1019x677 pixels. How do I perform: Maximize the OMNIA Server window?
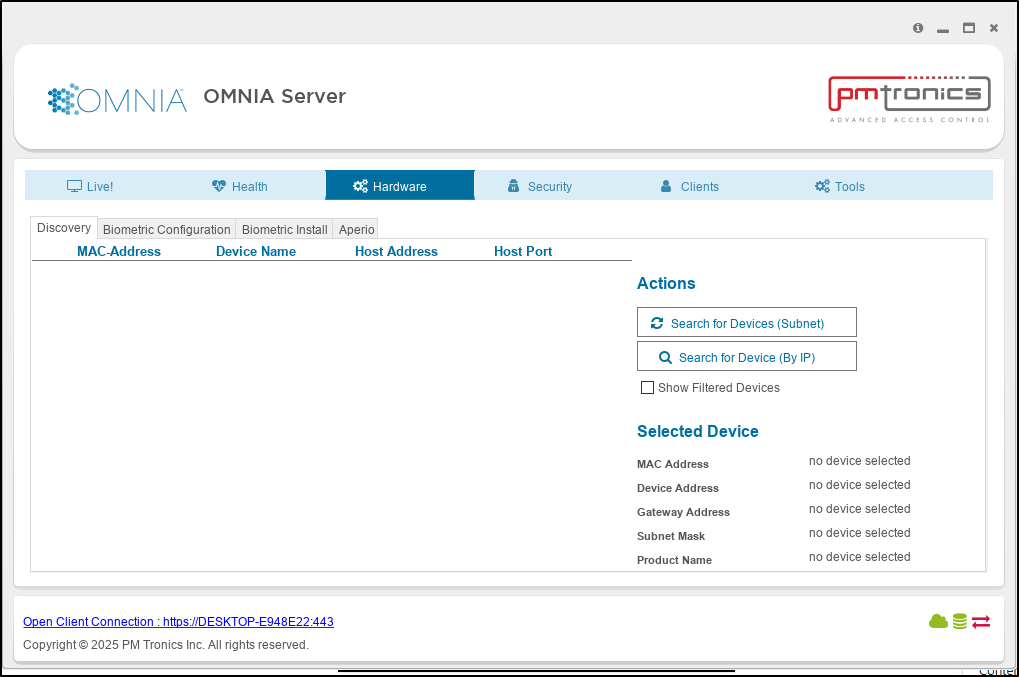[x=969, y=28]
